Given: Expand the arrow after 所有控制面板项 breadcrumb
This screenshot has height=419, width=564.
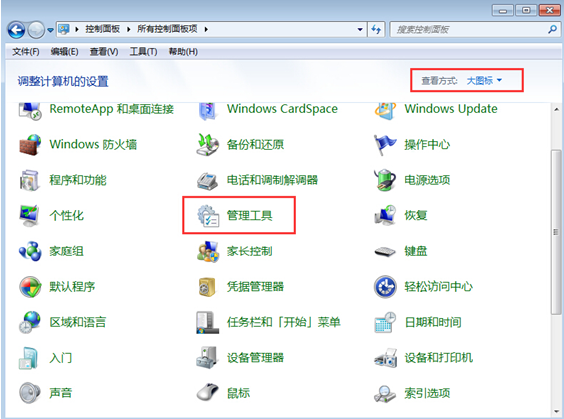Looking at the screenshot, I should tap(206, 29).
